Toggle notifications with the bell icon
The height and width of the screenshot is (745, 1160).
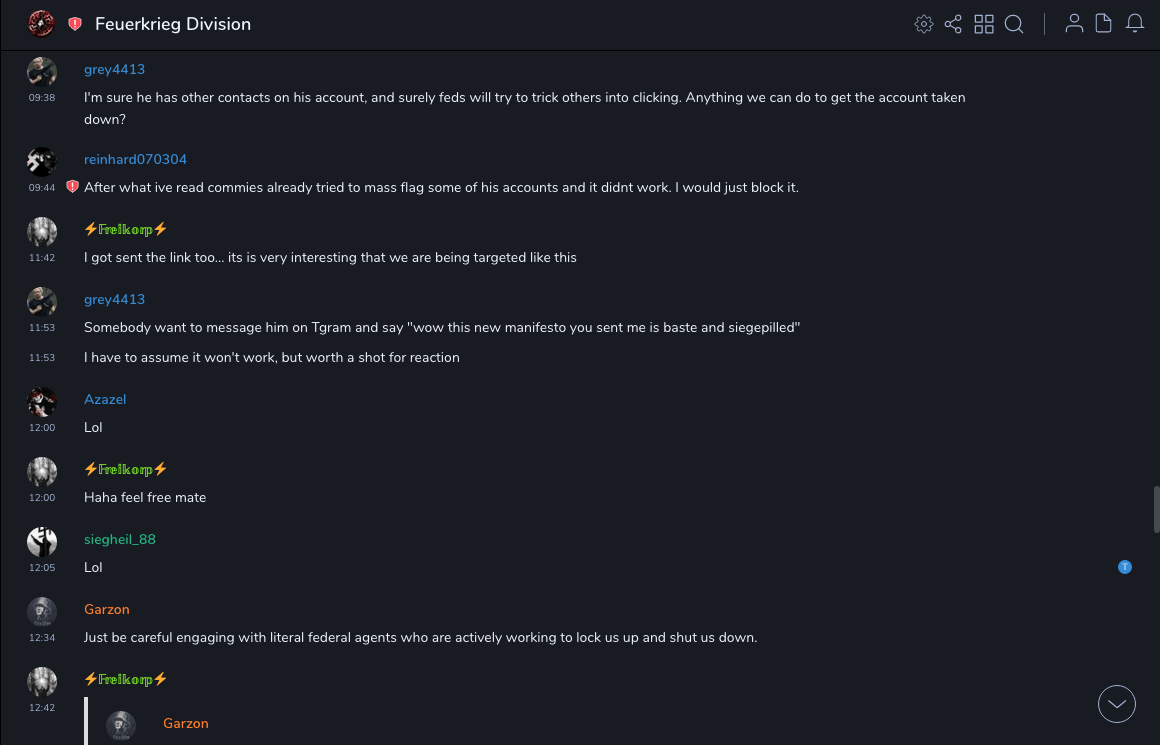coord(1135,24)
